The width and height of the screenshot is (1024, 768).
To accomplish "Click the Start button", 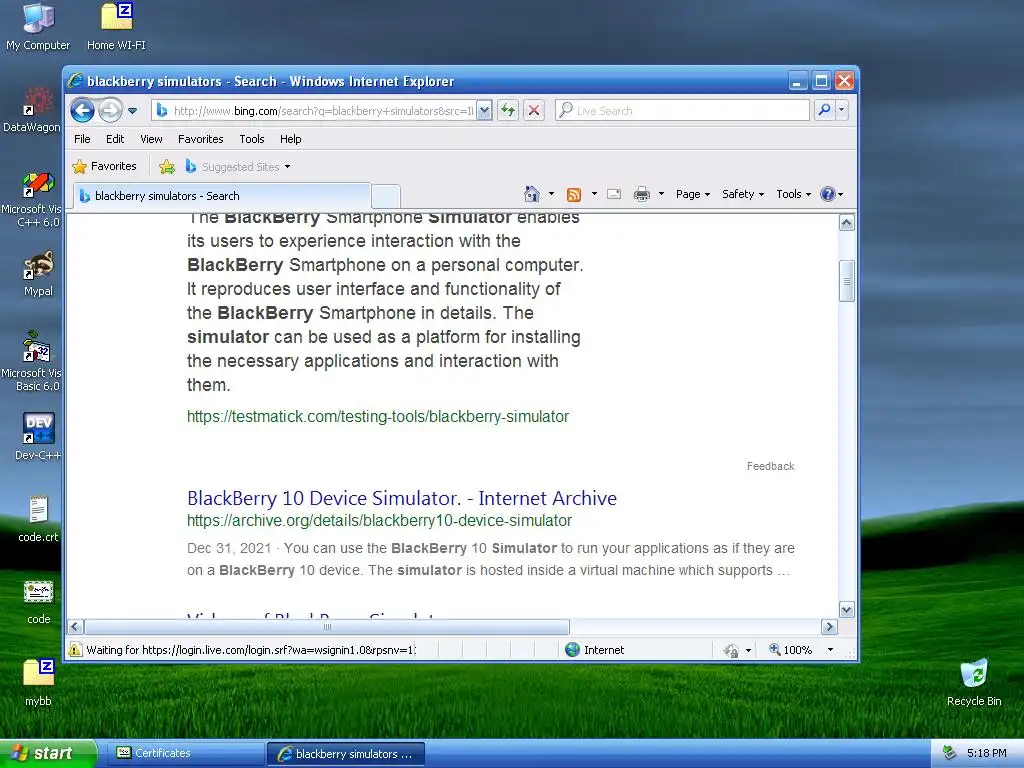I will tap(48, 754).
